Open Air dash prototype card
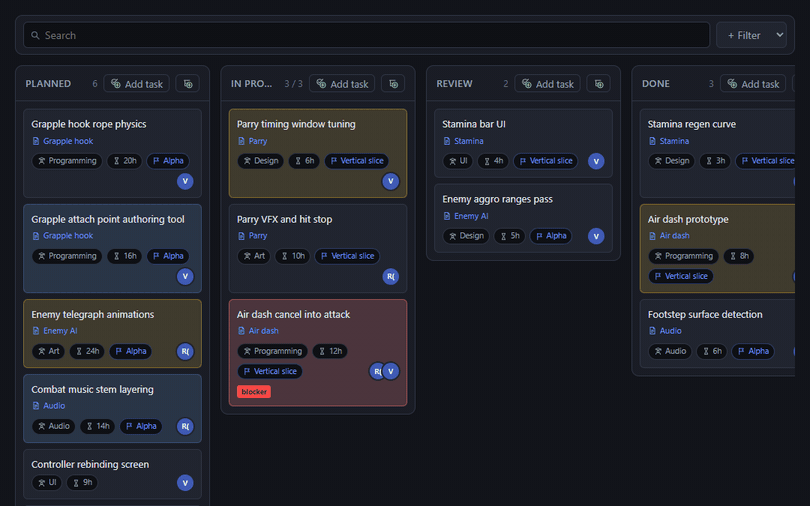This screenshot has height=506, width=810. (718, 248)
